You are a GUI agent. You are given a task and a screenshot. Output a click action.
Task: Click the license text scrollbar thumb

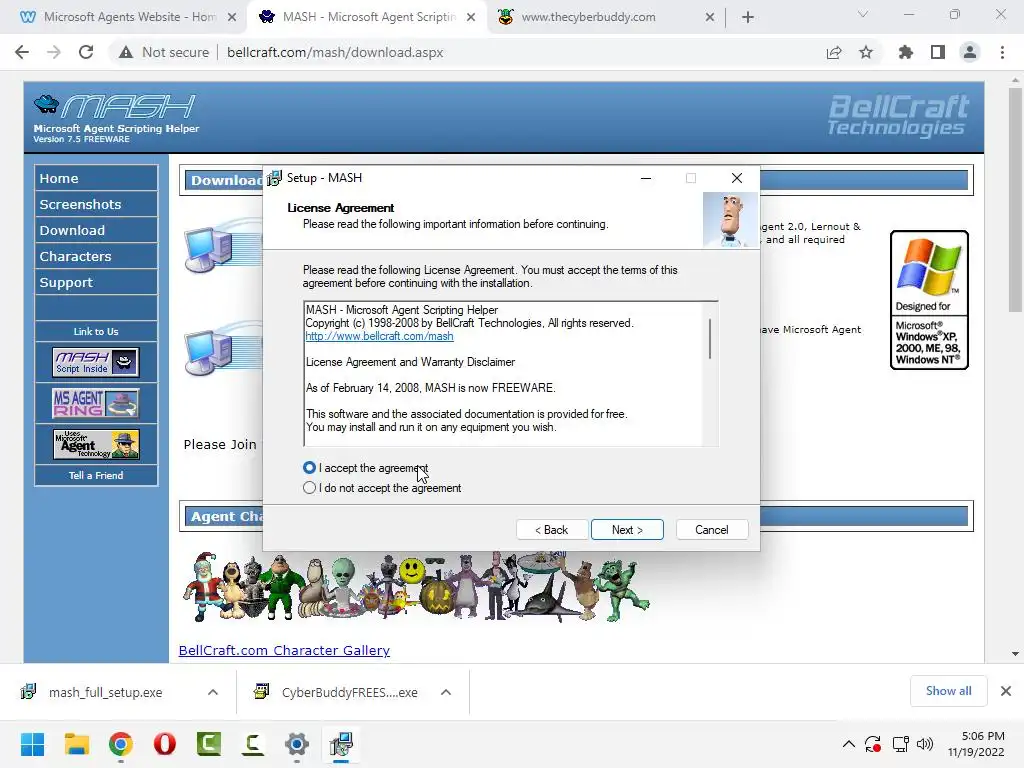pos(710,338)
